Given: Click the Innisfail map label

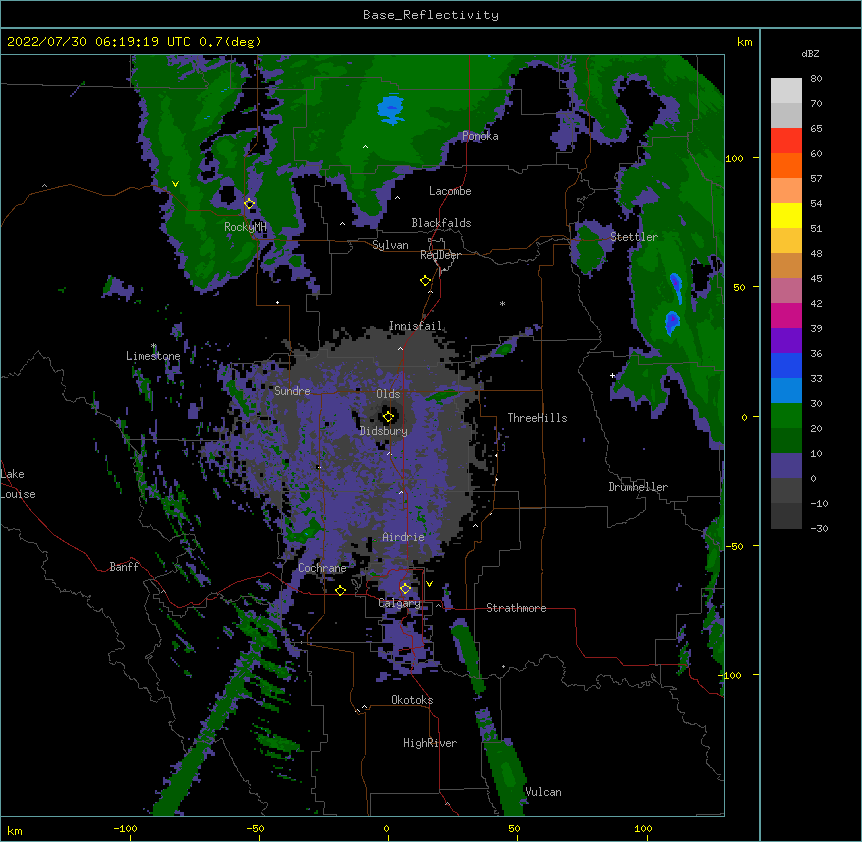Looking at the screenshot, I should pos(415,326).
